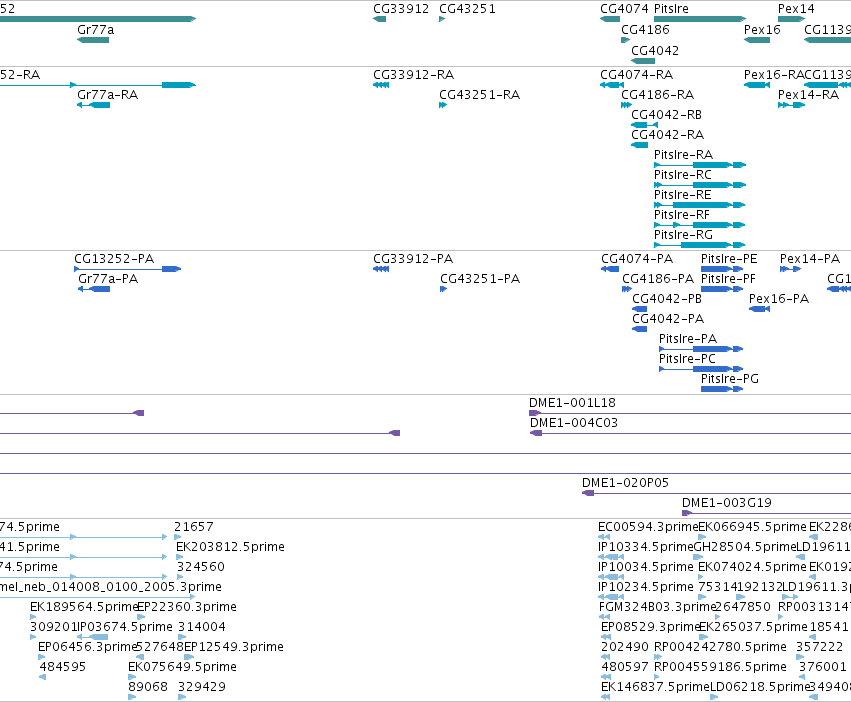Click the DME1-001L18 clone label
The height and width of the screenshot is (702, 851).
572,403
